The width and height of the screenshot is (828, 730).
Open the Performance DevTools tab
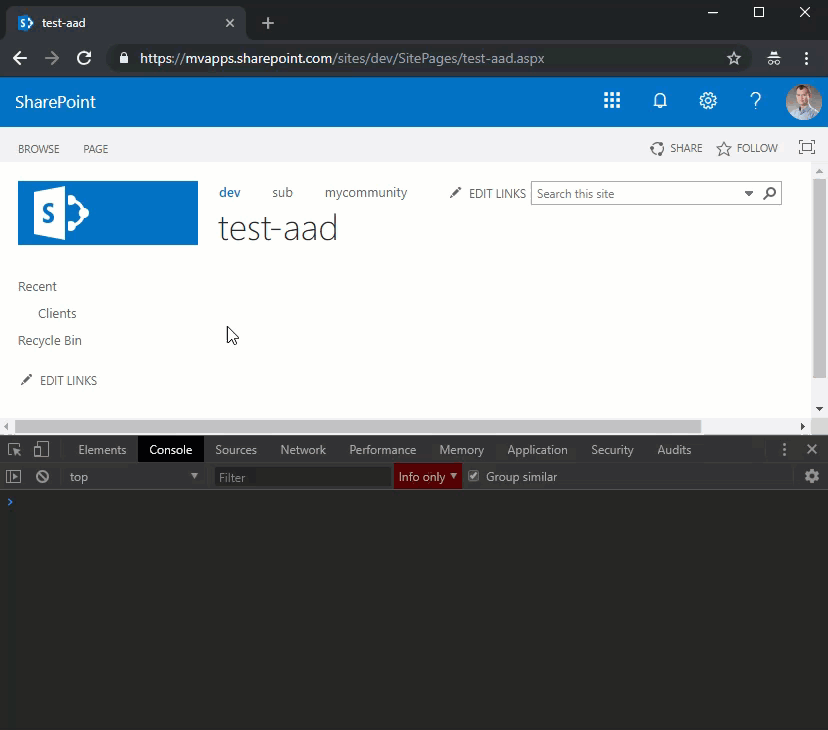(383, 450)
